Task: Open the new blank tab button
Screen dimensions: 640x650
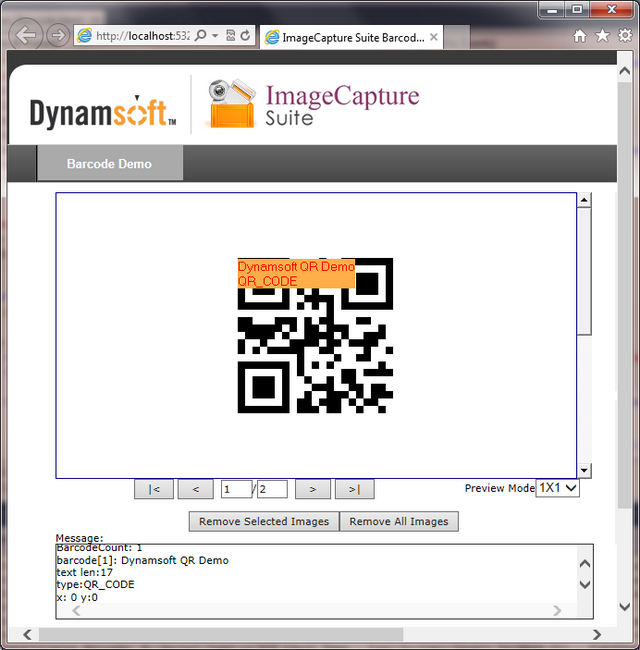Action: click(x=456, y=37)
